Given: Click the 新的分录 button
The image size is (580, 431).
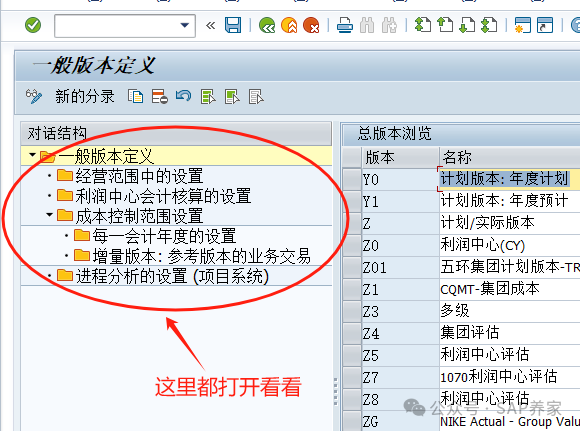Looking at the screenshot, I should pos(85,97).
